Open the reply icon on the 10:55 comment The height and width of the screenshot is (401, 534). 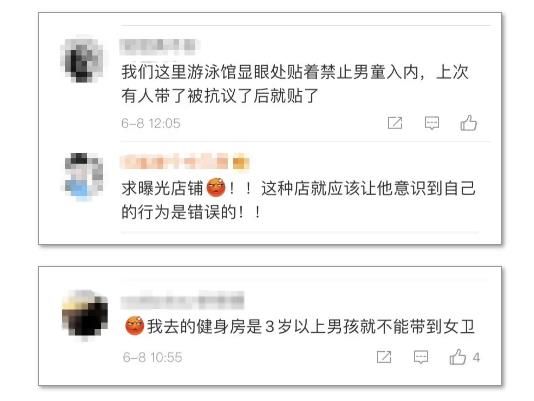tap(421, 357)
